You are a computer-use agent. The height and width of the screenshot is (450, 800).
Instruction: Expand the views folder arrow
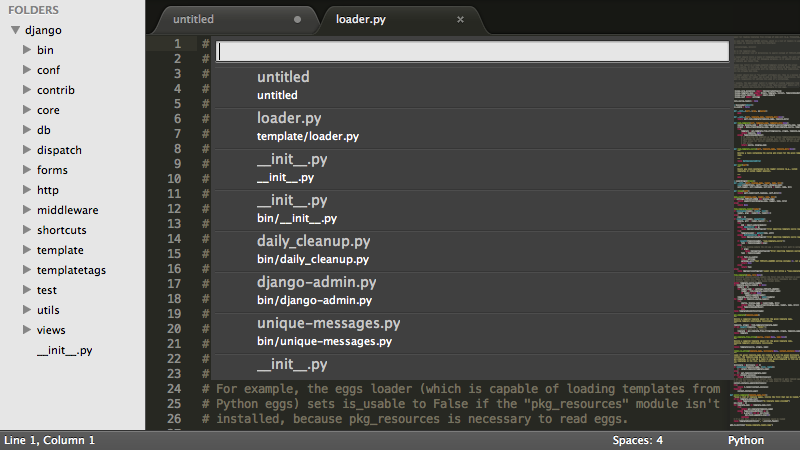click(27, 330)
